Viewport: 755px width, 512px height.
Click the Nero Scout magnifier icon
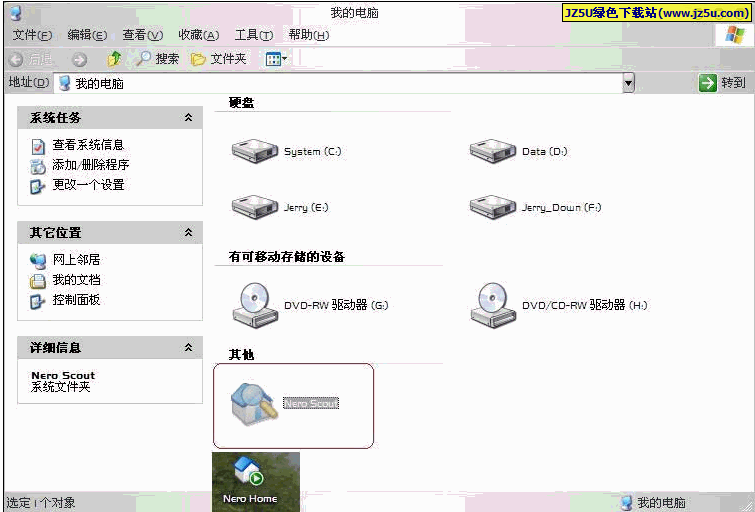pyautogui.click(x=255, y=404)
